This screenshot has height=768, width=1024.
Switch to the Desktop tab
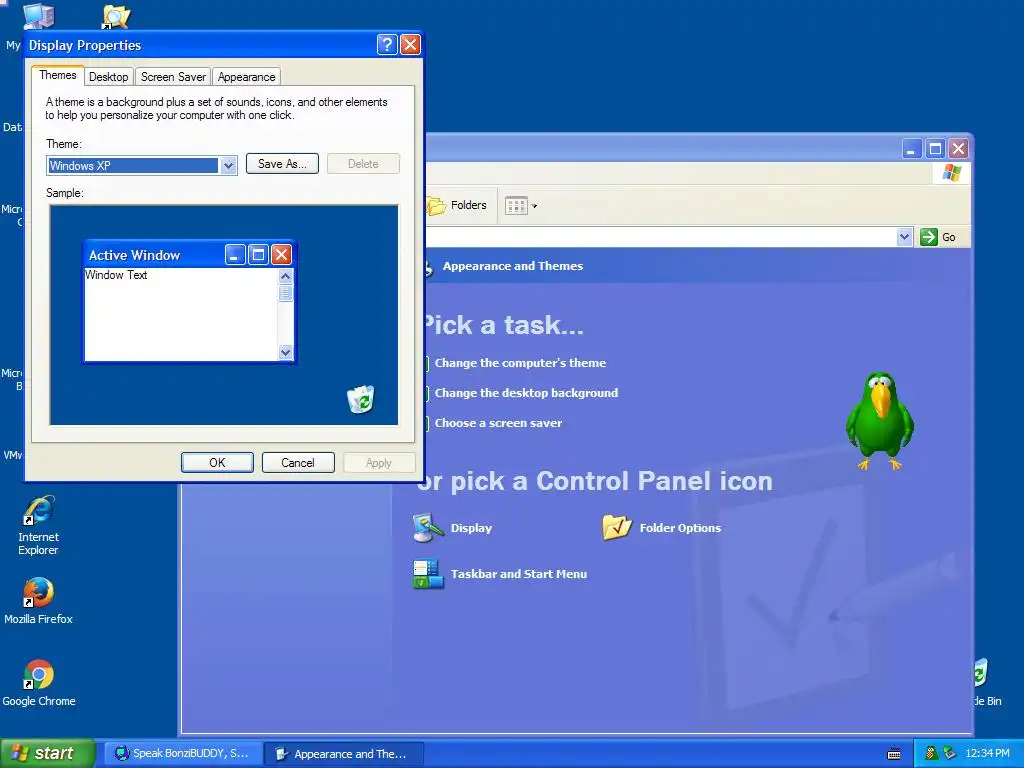(x=108, y=77)
